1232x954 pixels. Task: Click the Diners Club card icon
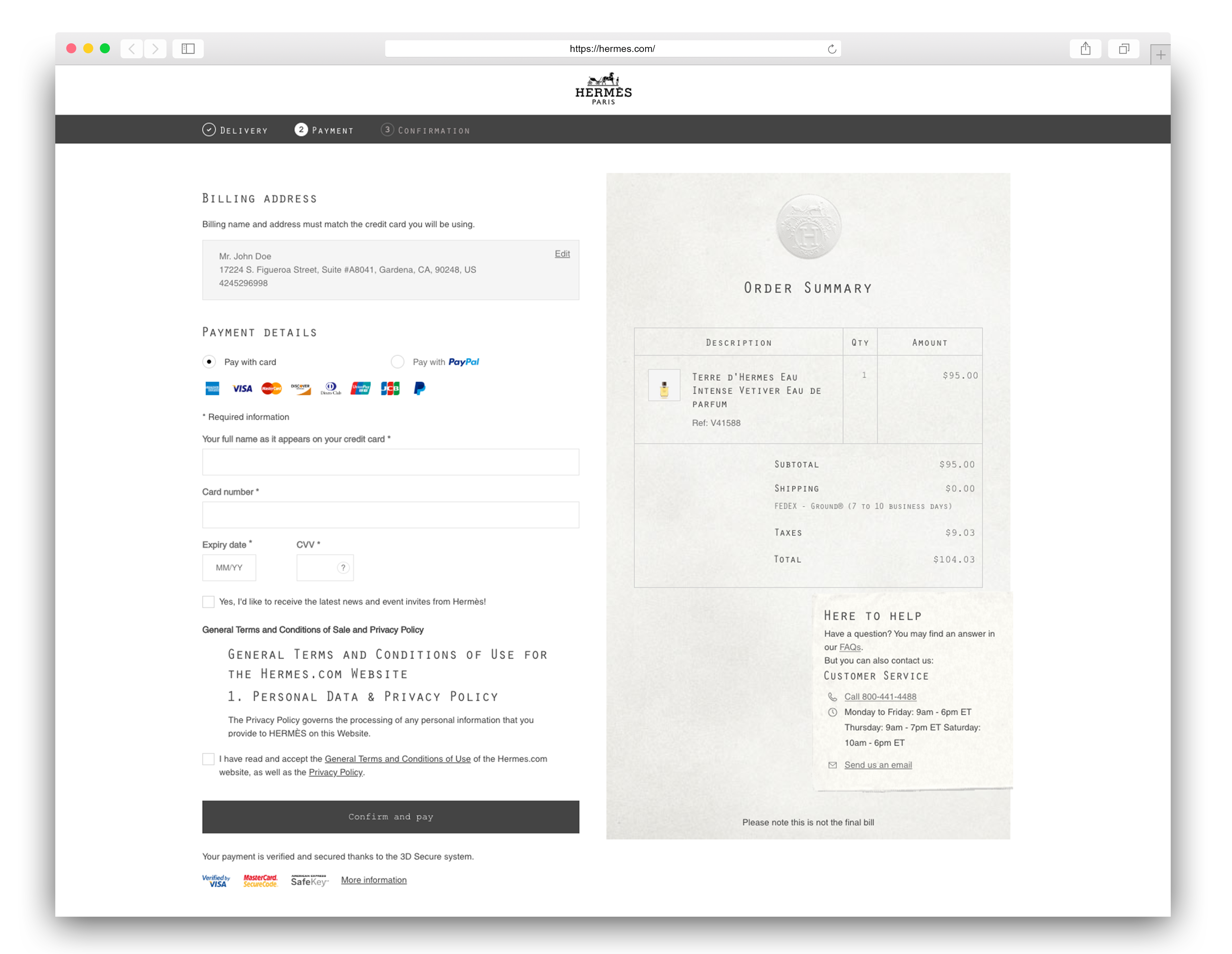(x=331, y=388)
